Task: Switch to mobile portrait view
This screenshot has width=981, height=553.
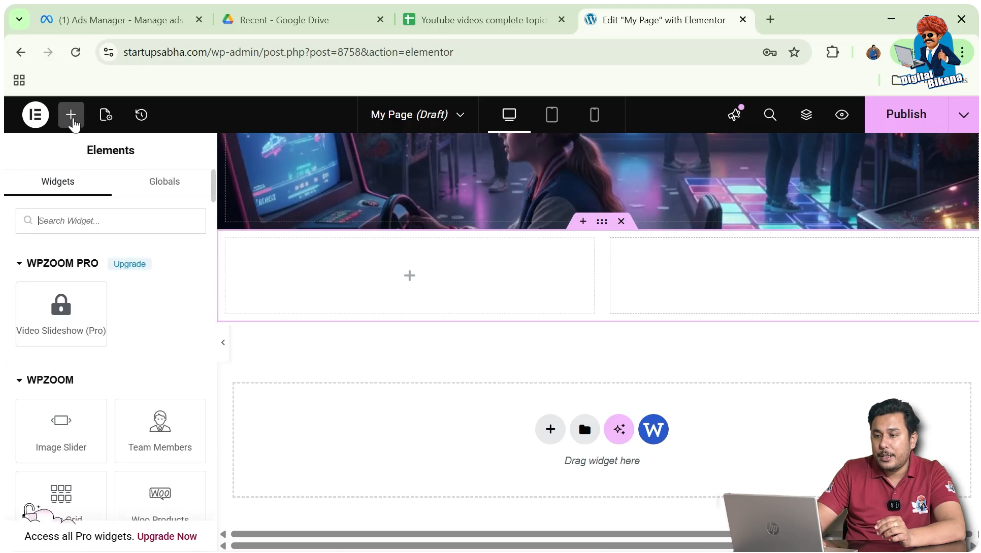Action: (594, 115)
